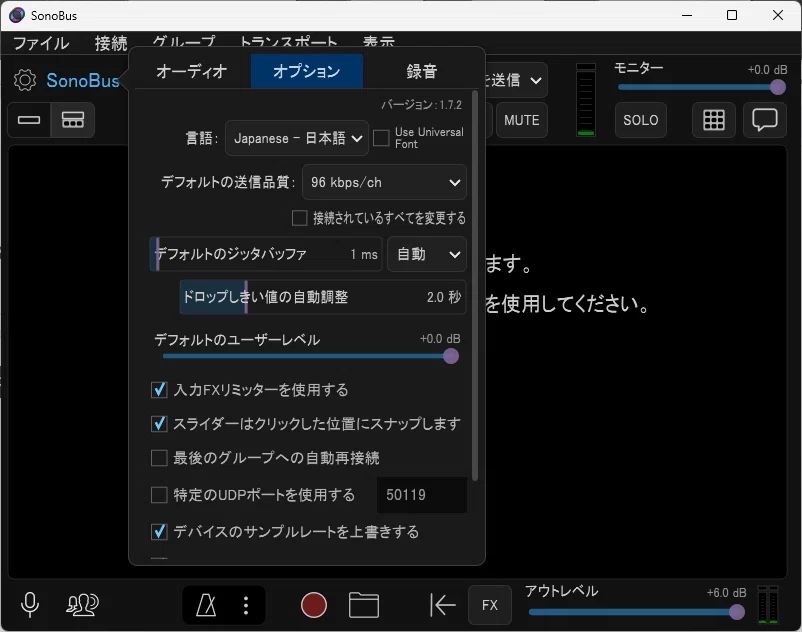Toggle スライダーはクリックした位置にスナップします checkbox
This screenshot has height=632, width=802.
point(159,424)
